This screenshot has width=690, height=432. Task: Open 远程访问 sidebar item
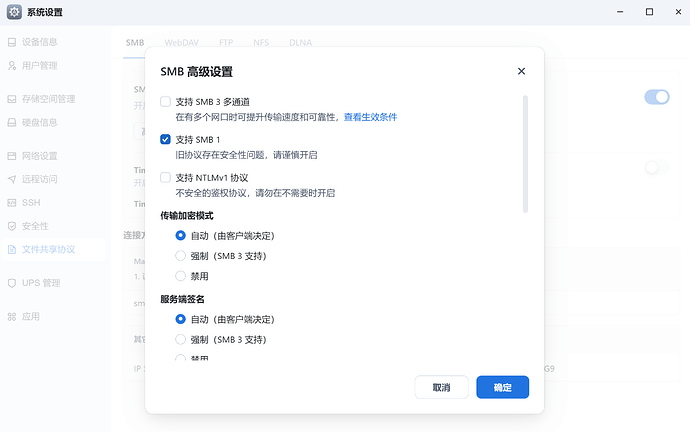(x=39, y=179)
